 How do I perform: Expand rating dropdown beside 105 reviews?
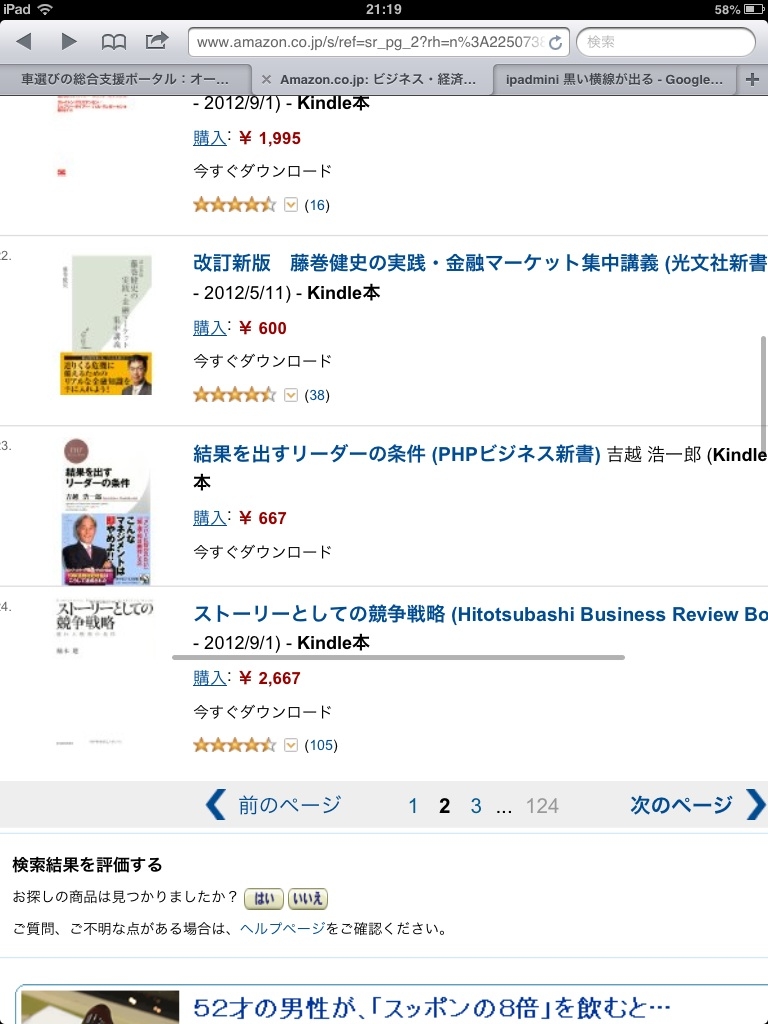(291, 745)
